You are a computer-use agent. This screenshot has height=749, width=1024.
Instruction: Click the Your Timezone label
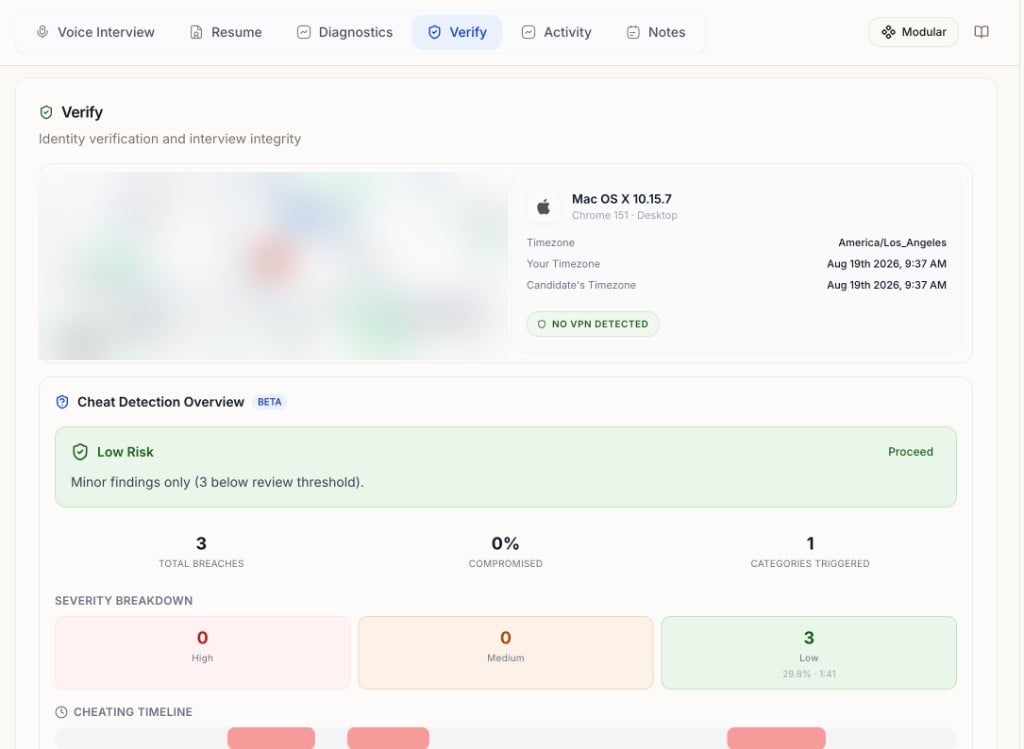click(563, 264)
